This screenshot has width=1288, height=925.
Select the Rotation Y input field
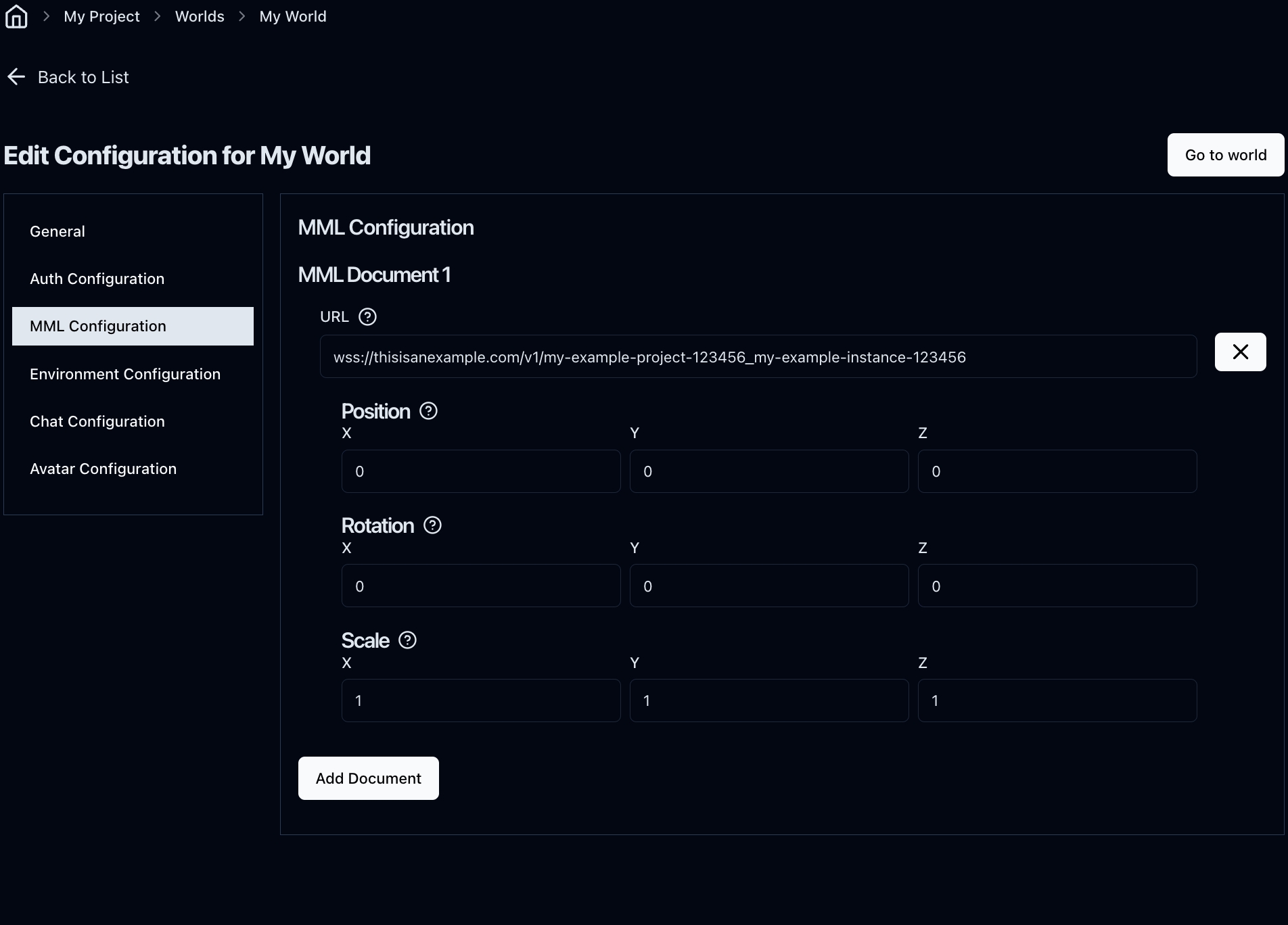pos(768,586)
